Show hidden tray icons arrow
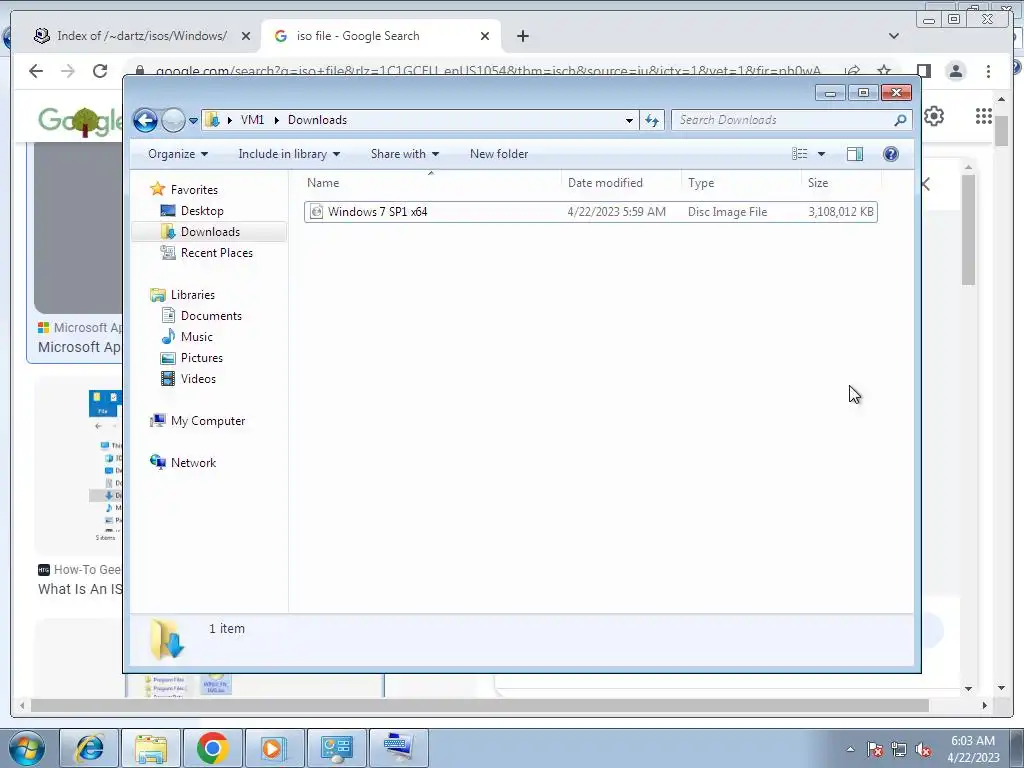Image resolution: width=1024 pixels, height=768 pixels. coord(850,749)
